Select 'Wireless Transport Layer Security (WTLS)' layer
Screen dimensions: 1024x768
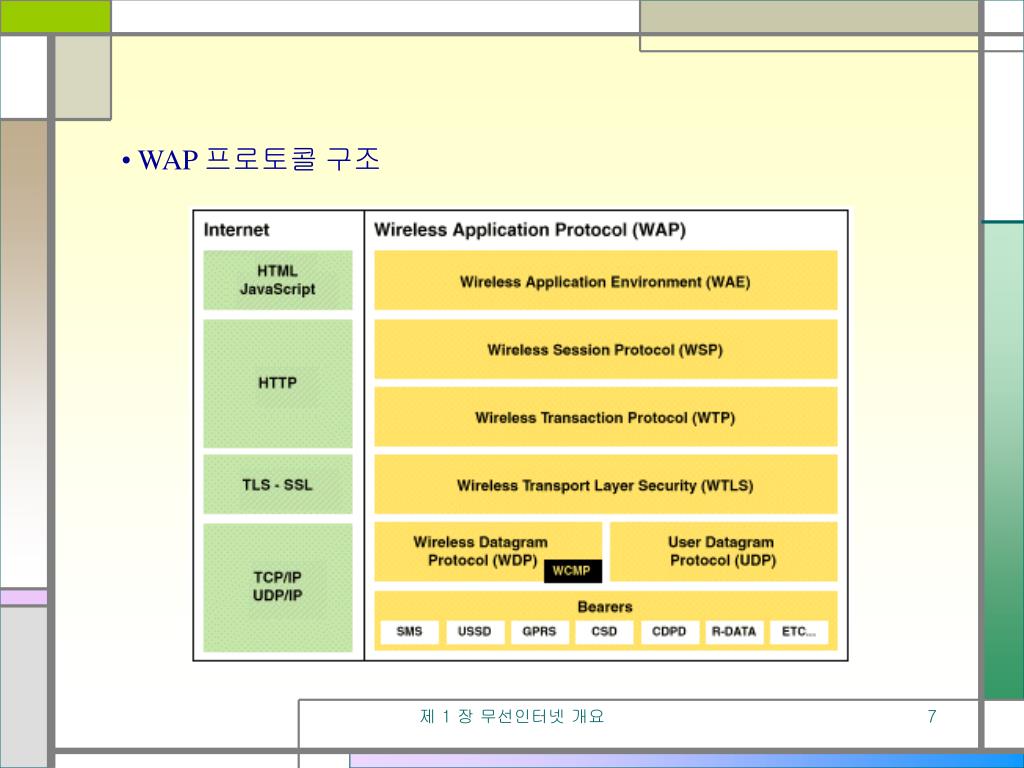605,485
